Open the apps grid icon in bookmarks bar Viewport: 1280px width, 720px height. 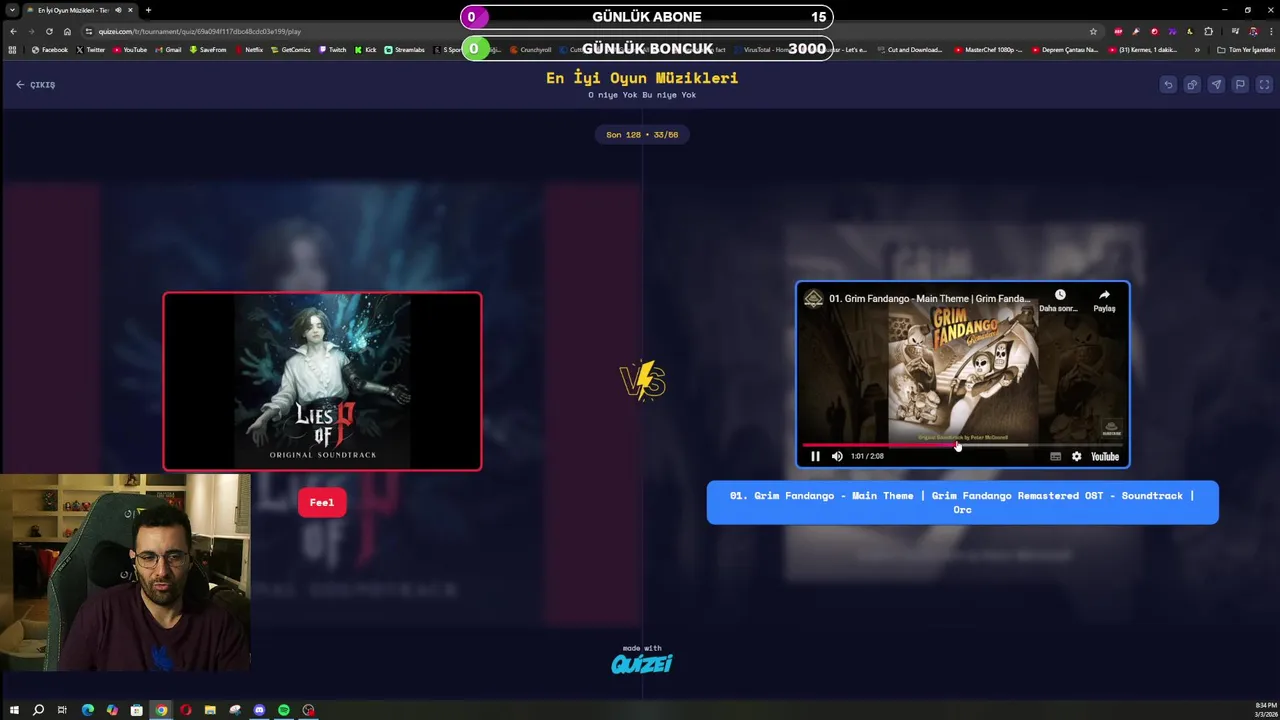pyautogui.click(x=12, y=50)
